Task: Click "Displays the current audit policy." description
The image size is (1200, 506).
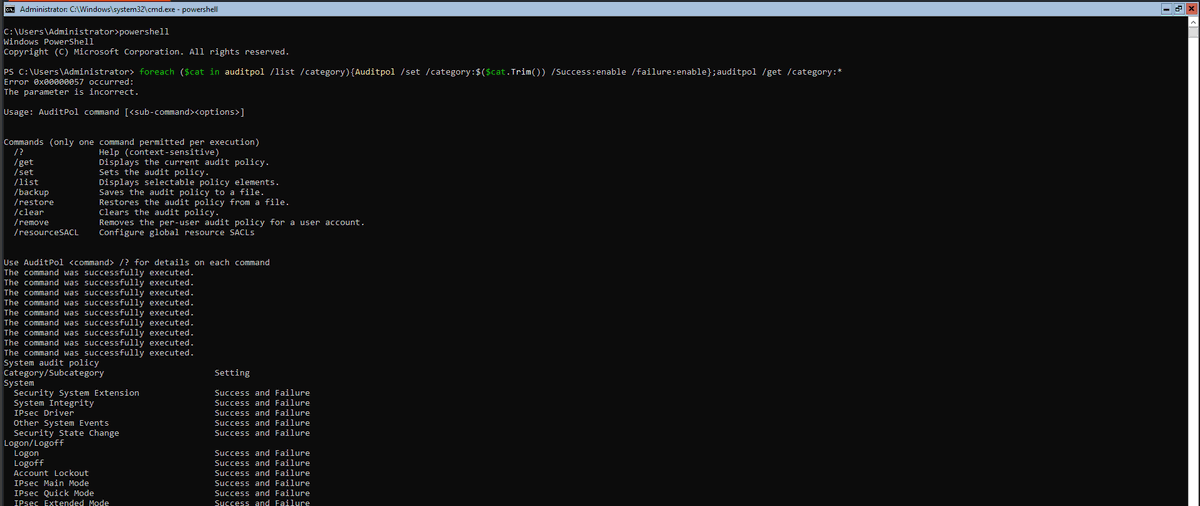Action: click(x=184, y=162)
